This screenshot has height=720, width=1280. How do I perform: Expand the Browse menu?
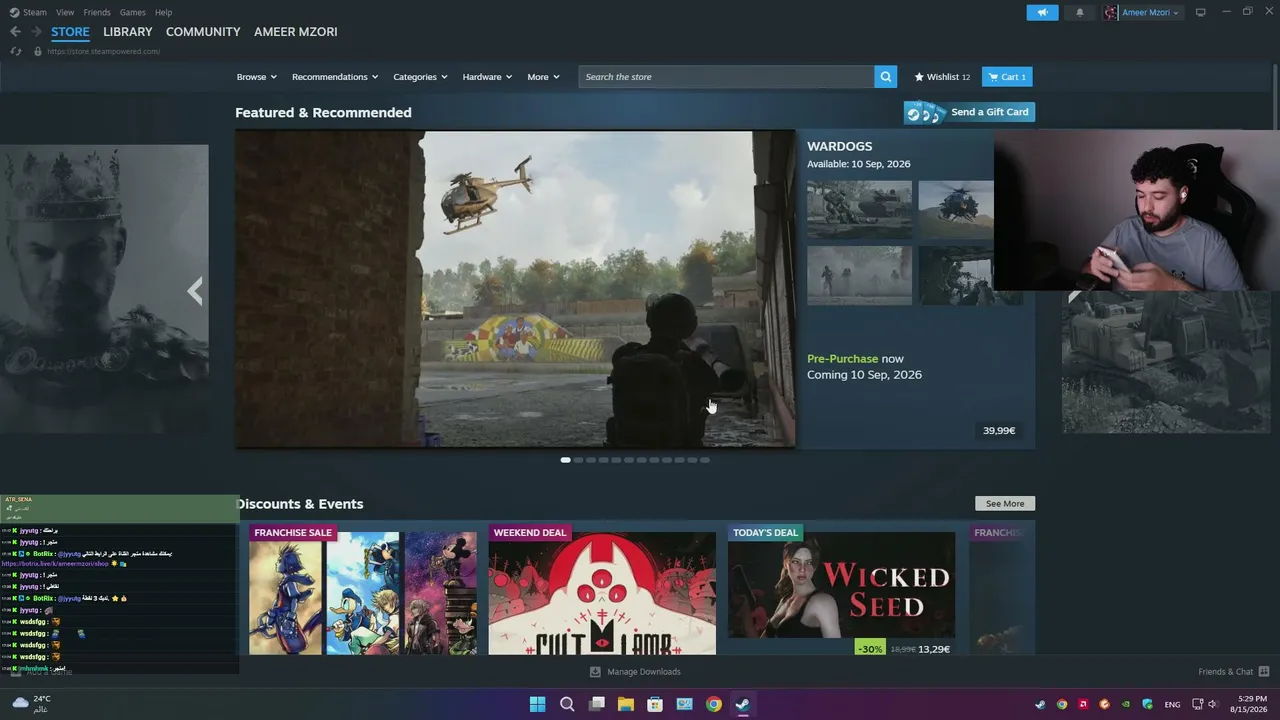tap(255, 77)
